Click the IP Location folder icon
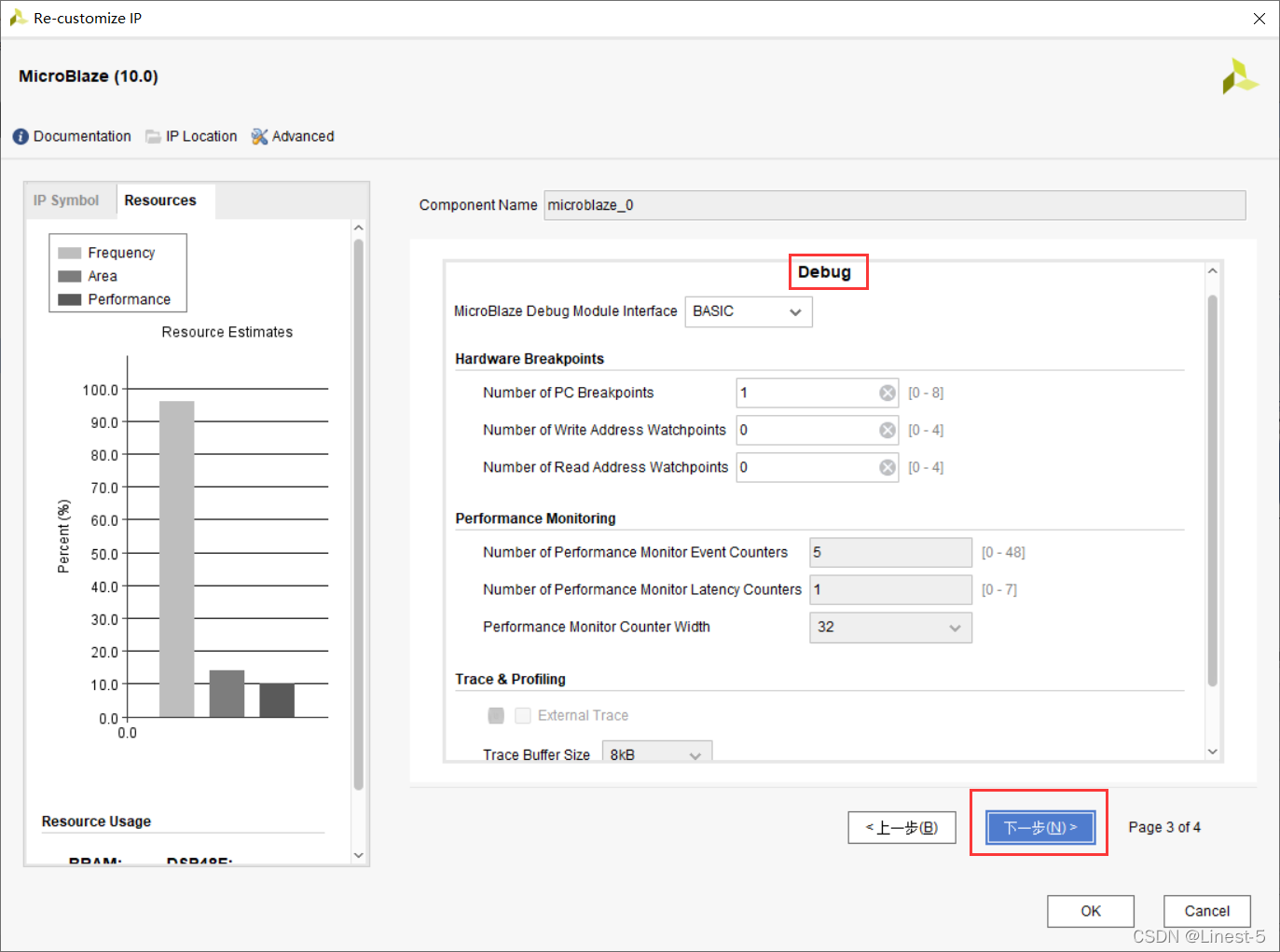Image resolution: width=1280 pixels, height=952 pixels. pyautogui.click(x=153, y=137)
